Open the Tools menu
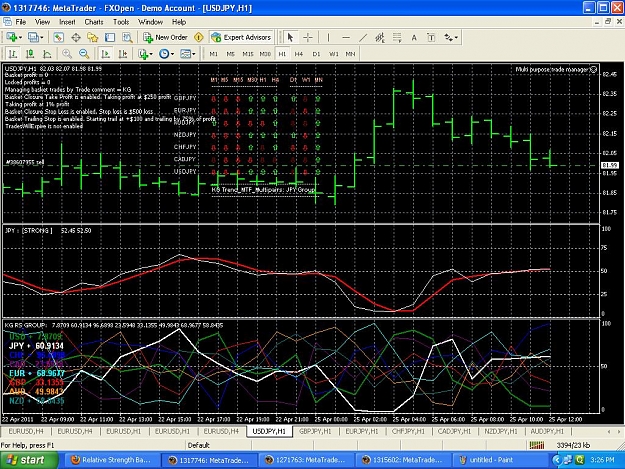The image size is (625, 469). click(121, 22)
